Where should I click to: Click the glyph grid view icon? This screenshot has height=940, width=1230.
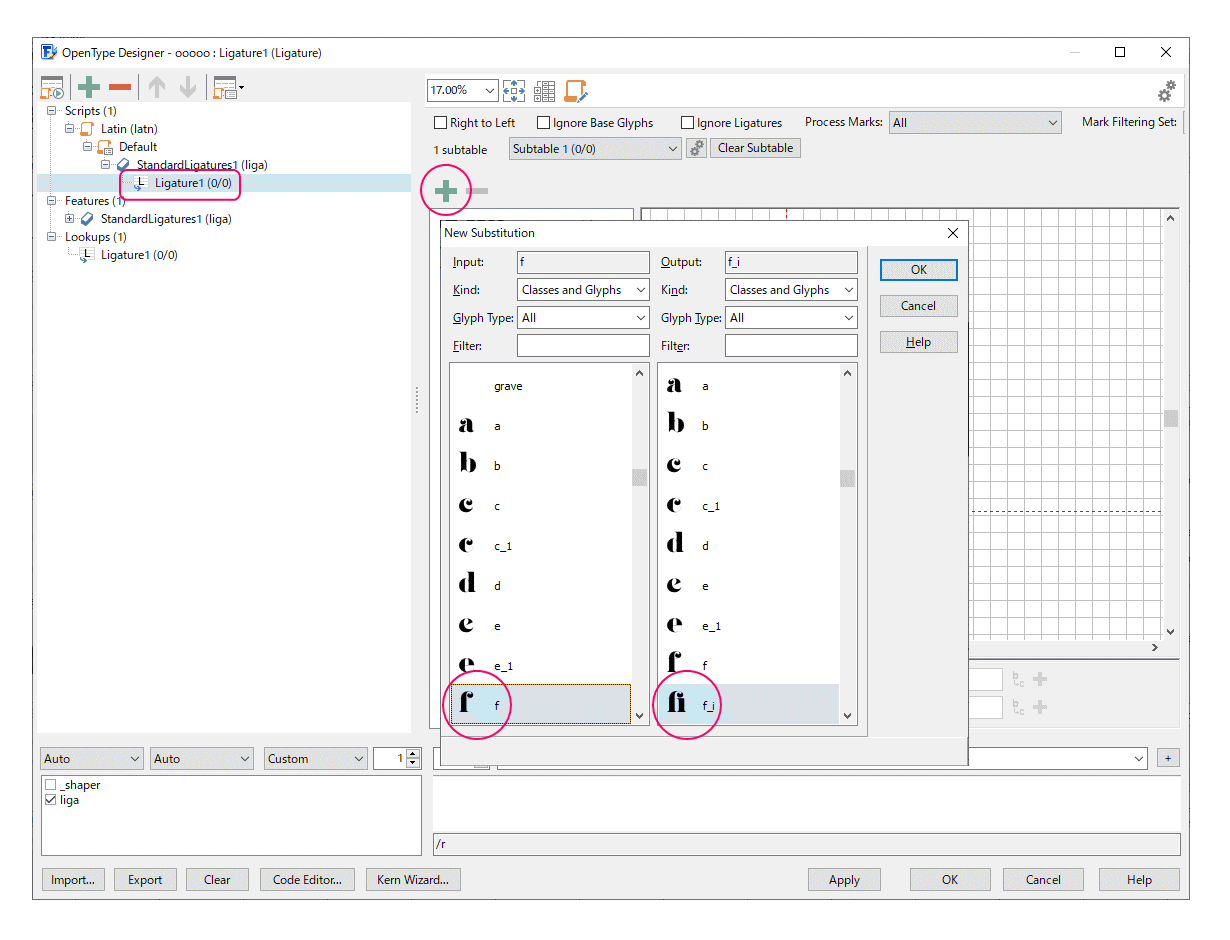(544, 91)
